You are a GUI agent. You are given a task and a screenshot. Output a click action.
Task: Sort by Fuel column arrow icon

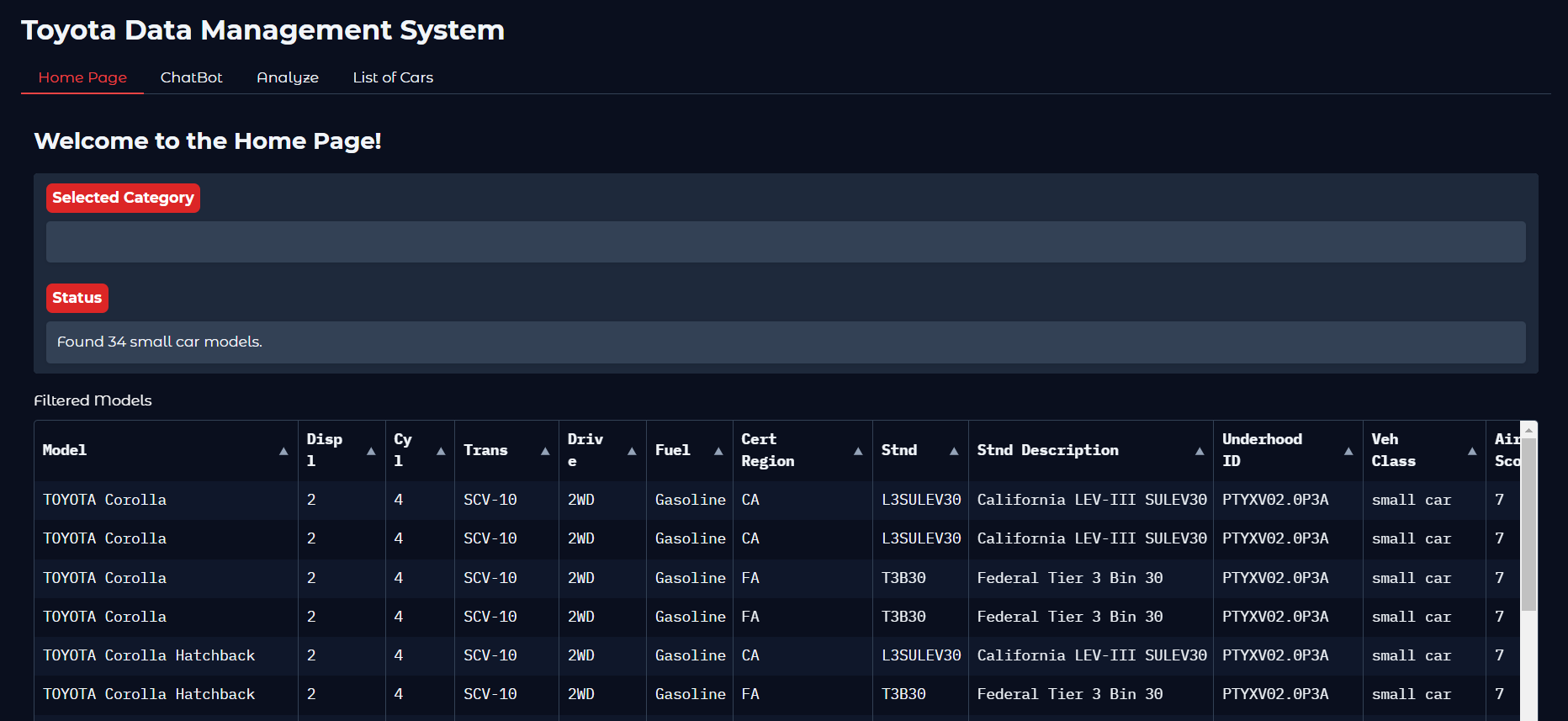(718, 451)
